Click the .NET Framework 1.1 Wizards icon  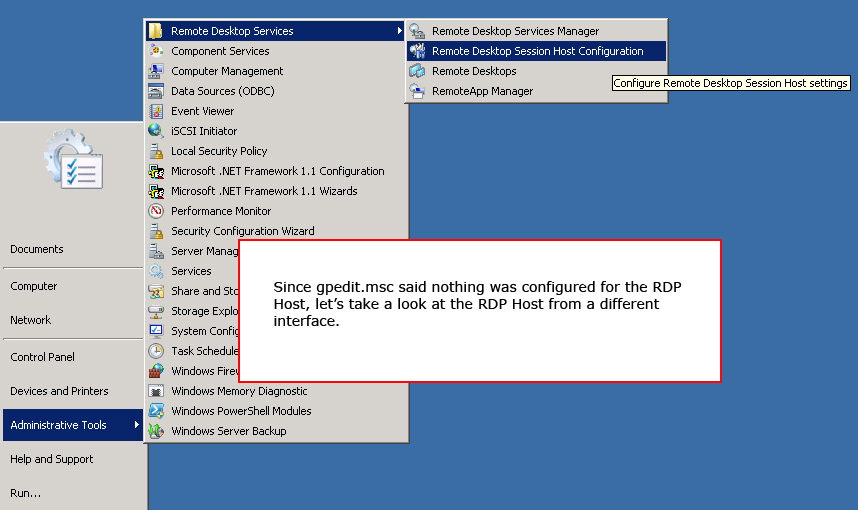[x=156, y=191]
